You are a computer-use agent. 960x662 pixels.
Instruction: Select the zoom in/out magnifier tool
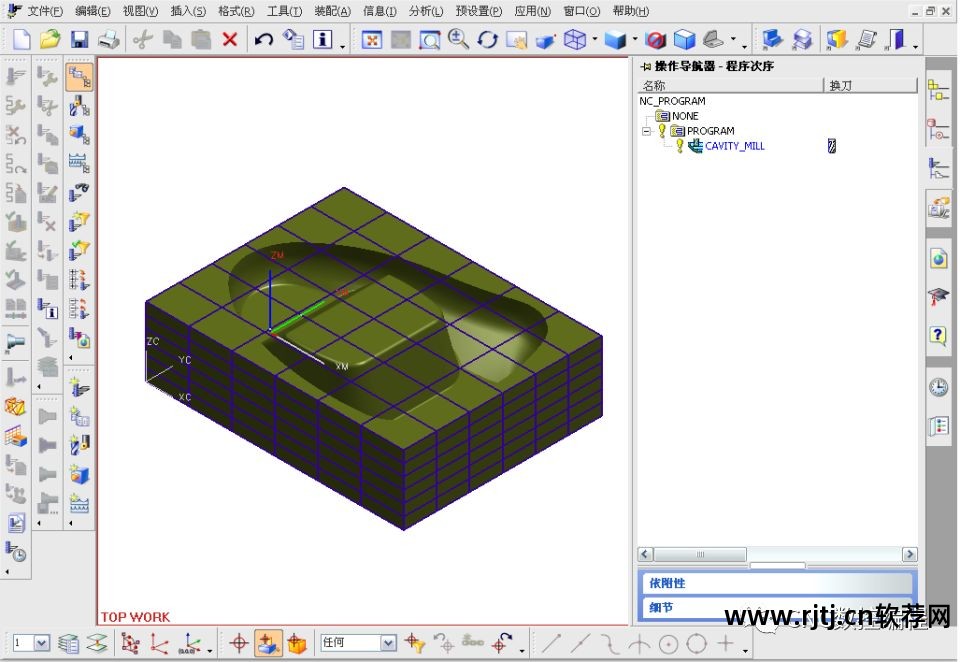[x=458, y=39]
